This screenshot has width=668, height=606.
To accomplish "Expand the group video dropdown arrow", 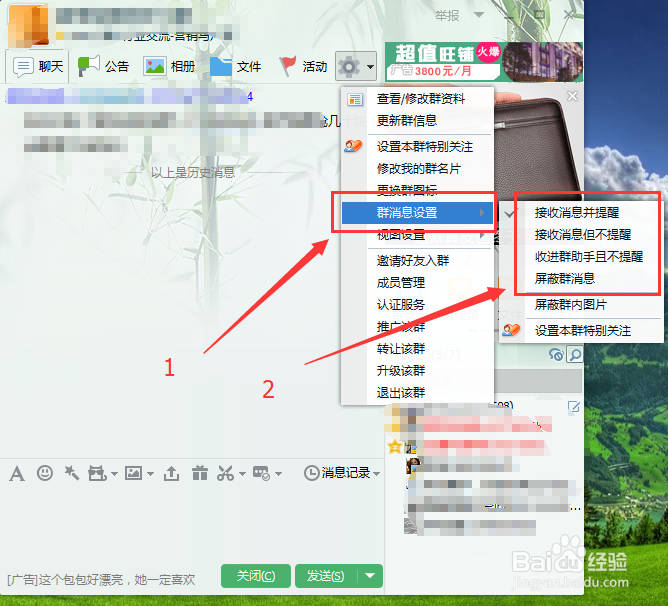I will click(x=114, y=474).
